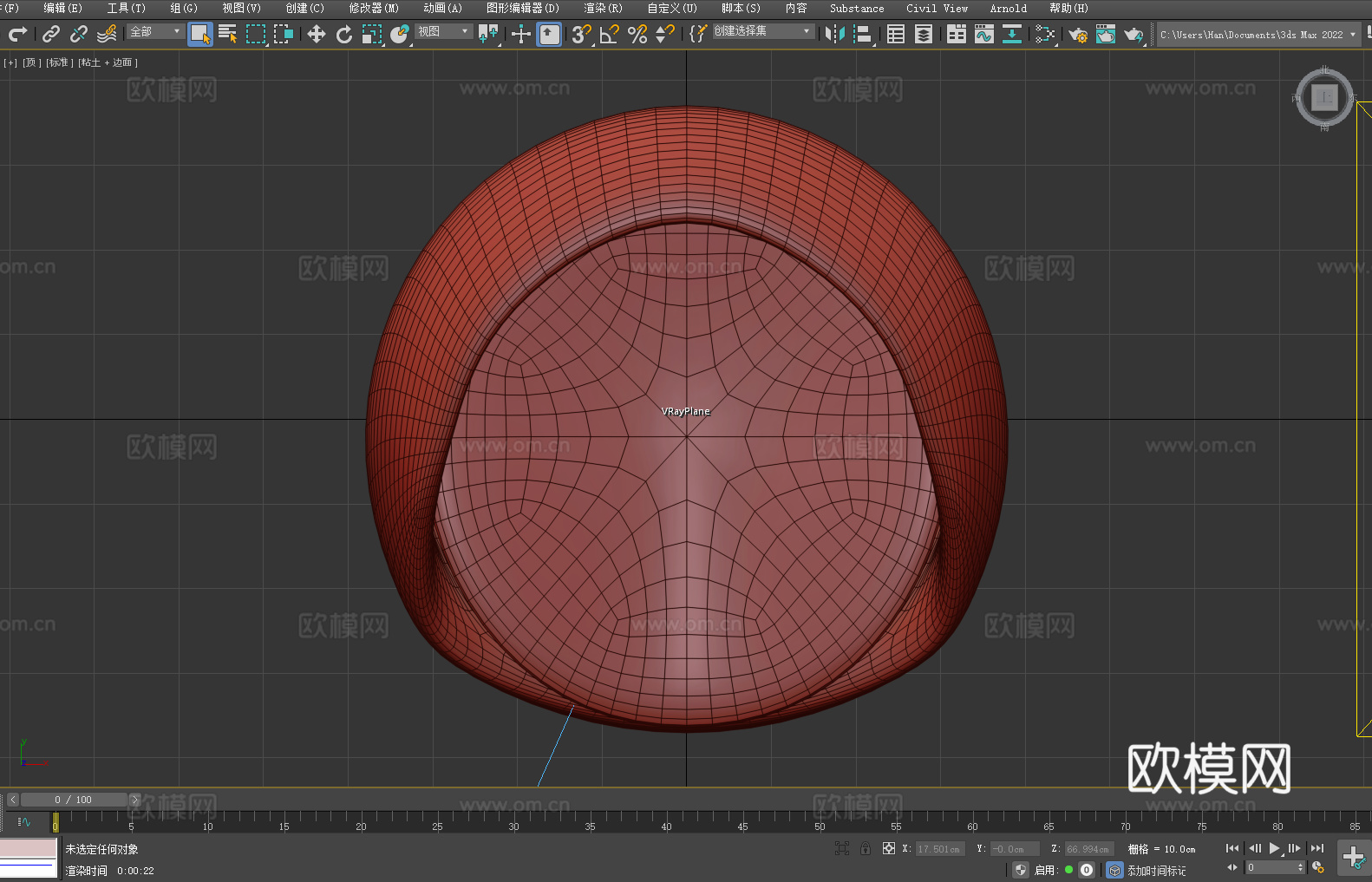
Task: Open the 组(G) menu
Action: (183, 8)
